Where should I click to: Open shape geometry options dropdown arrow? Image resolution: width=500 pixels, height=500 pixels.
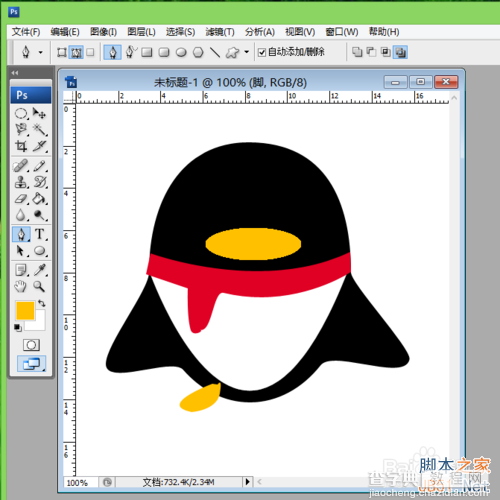[x=247, y=52]
